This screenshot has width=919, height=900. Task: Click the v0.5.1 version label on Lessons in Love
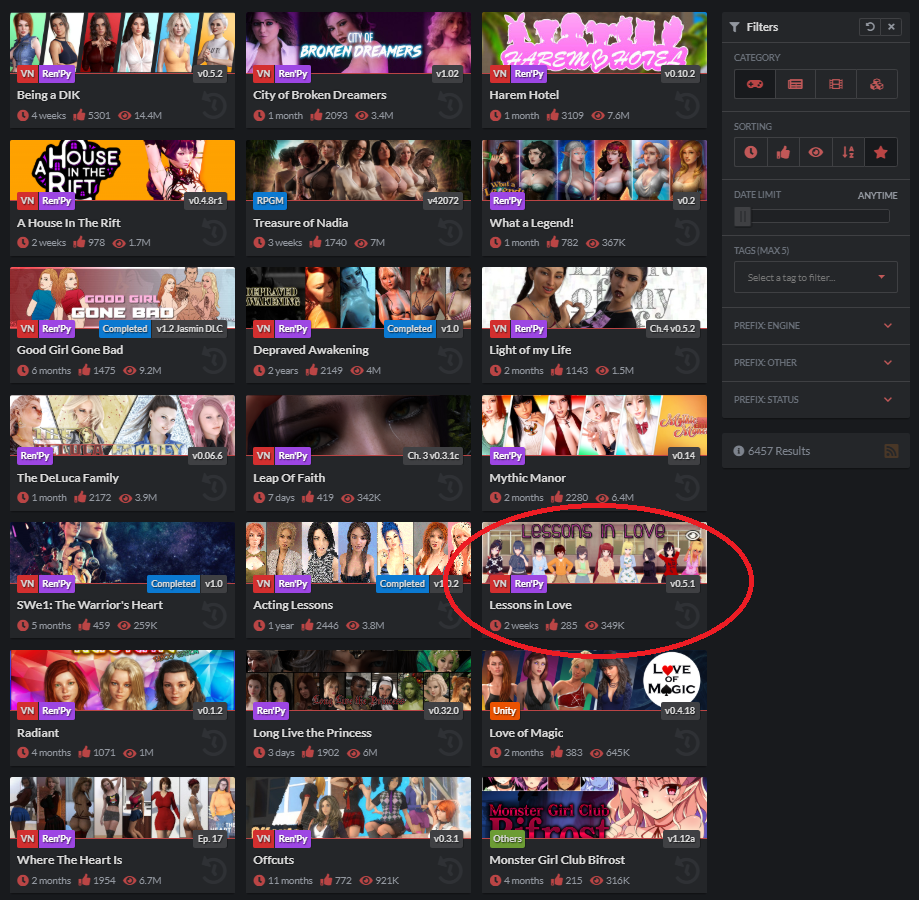pos(683,584)
